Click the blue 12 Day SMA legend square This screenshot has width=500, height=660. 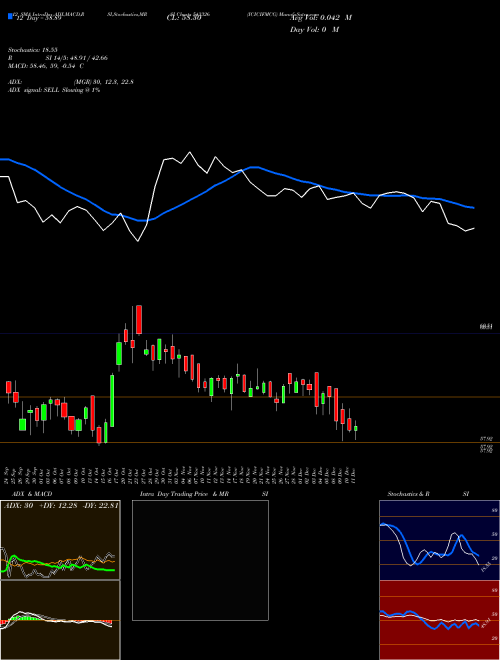[x=10, y=16]
